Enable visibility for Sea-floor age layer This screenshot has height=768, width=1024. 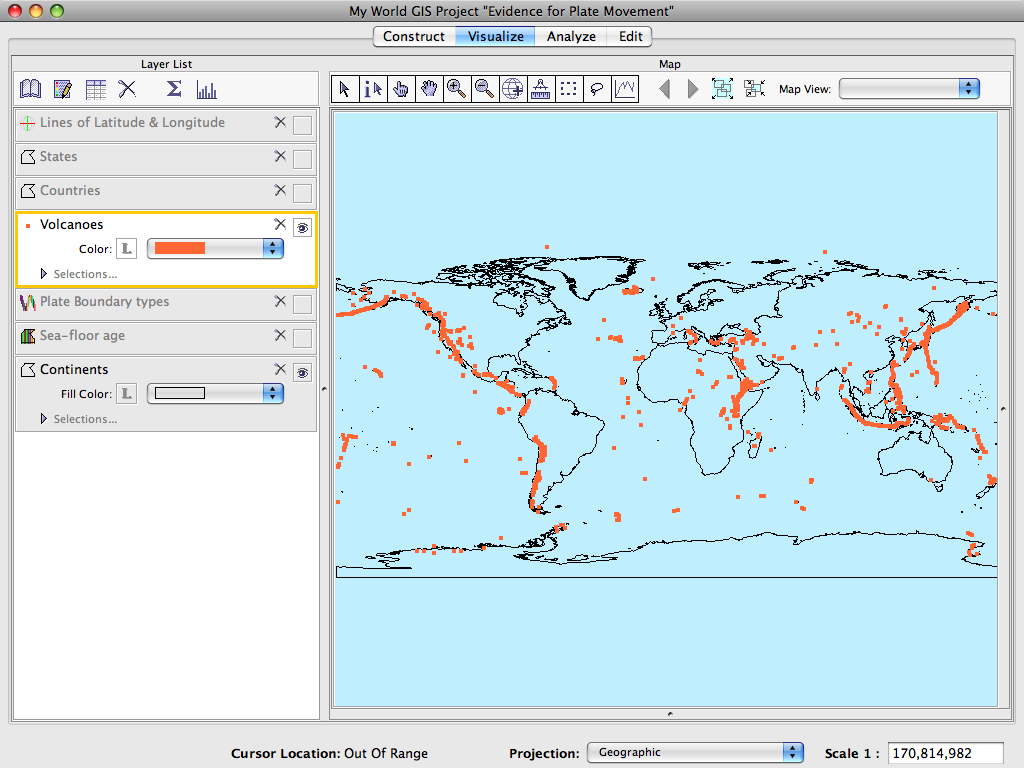point(302,339)
